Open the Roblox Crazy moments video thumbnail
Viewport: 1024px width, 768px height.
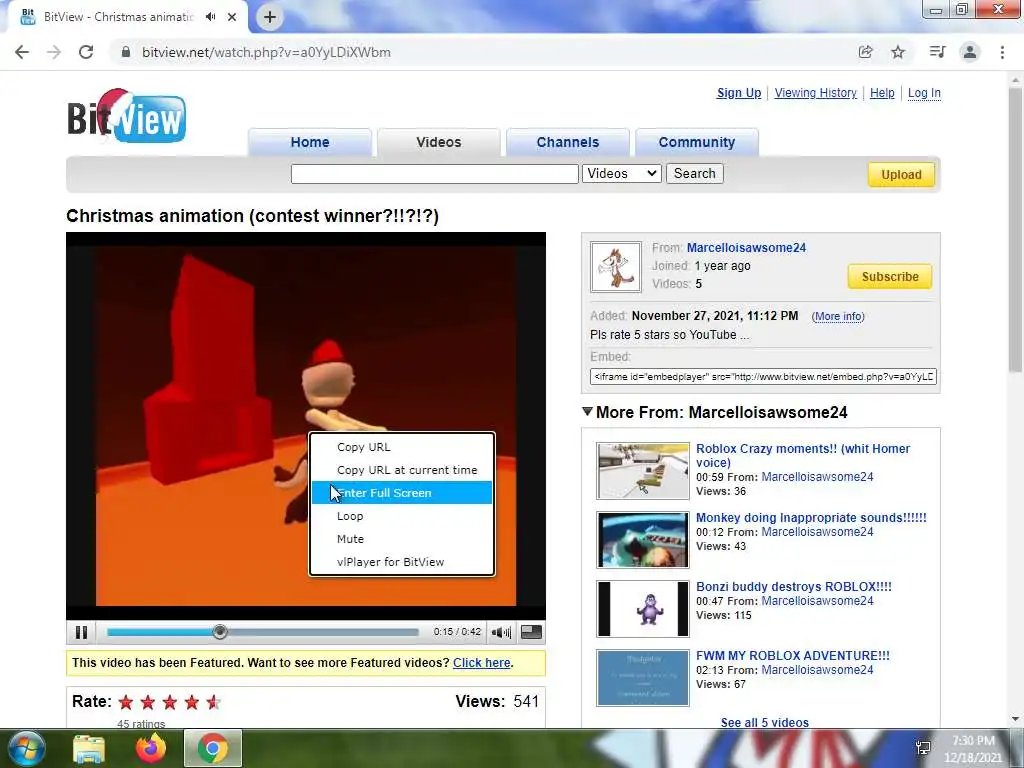643,471
